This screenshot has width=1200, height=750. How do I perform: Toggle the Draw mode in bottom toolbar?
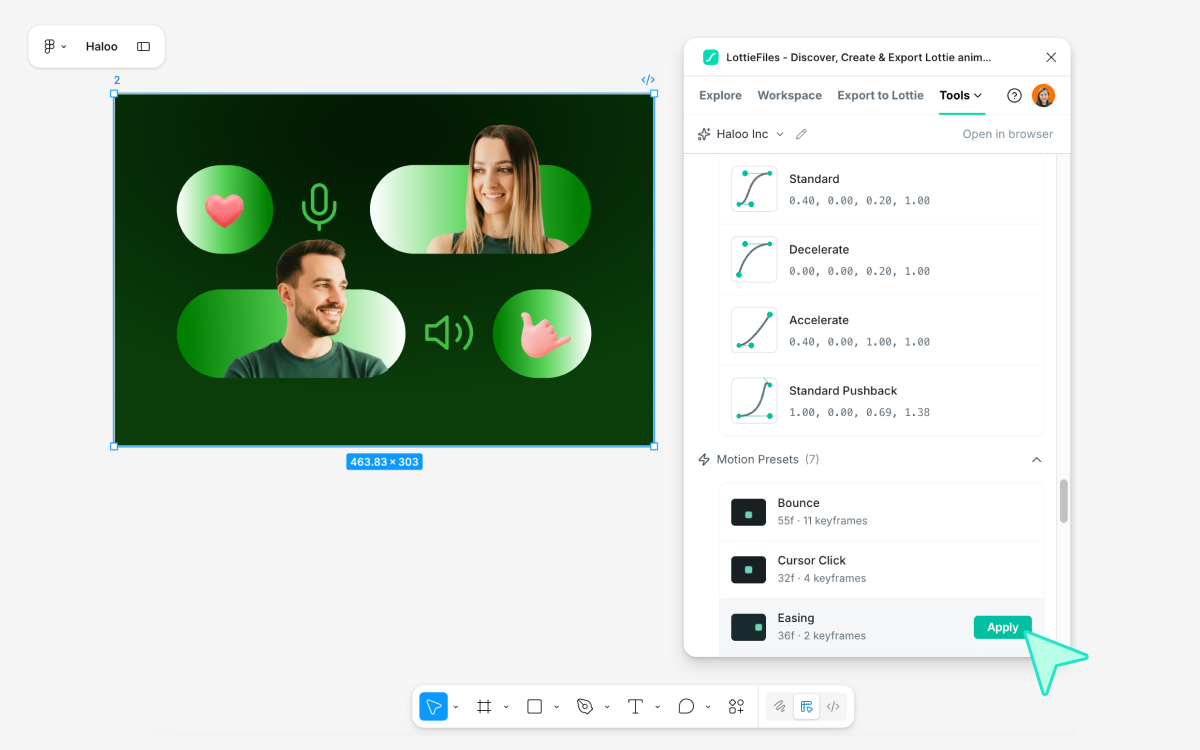point(779,706)
